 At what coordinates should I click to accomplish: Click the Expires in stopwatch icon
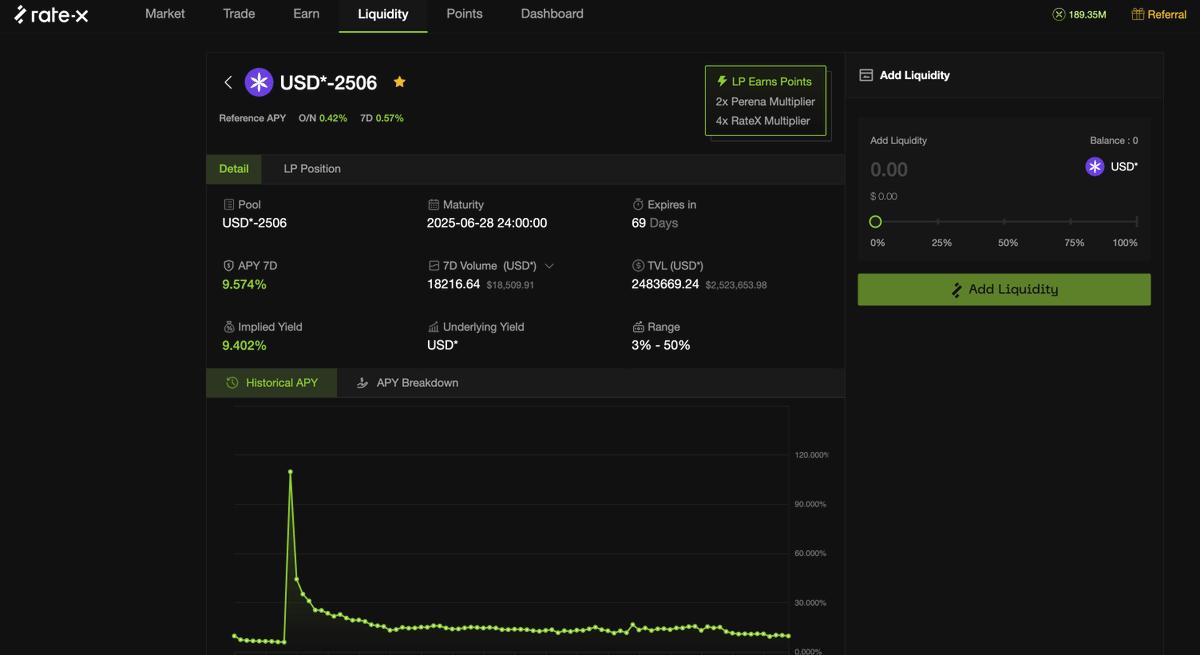pos(638,204)
